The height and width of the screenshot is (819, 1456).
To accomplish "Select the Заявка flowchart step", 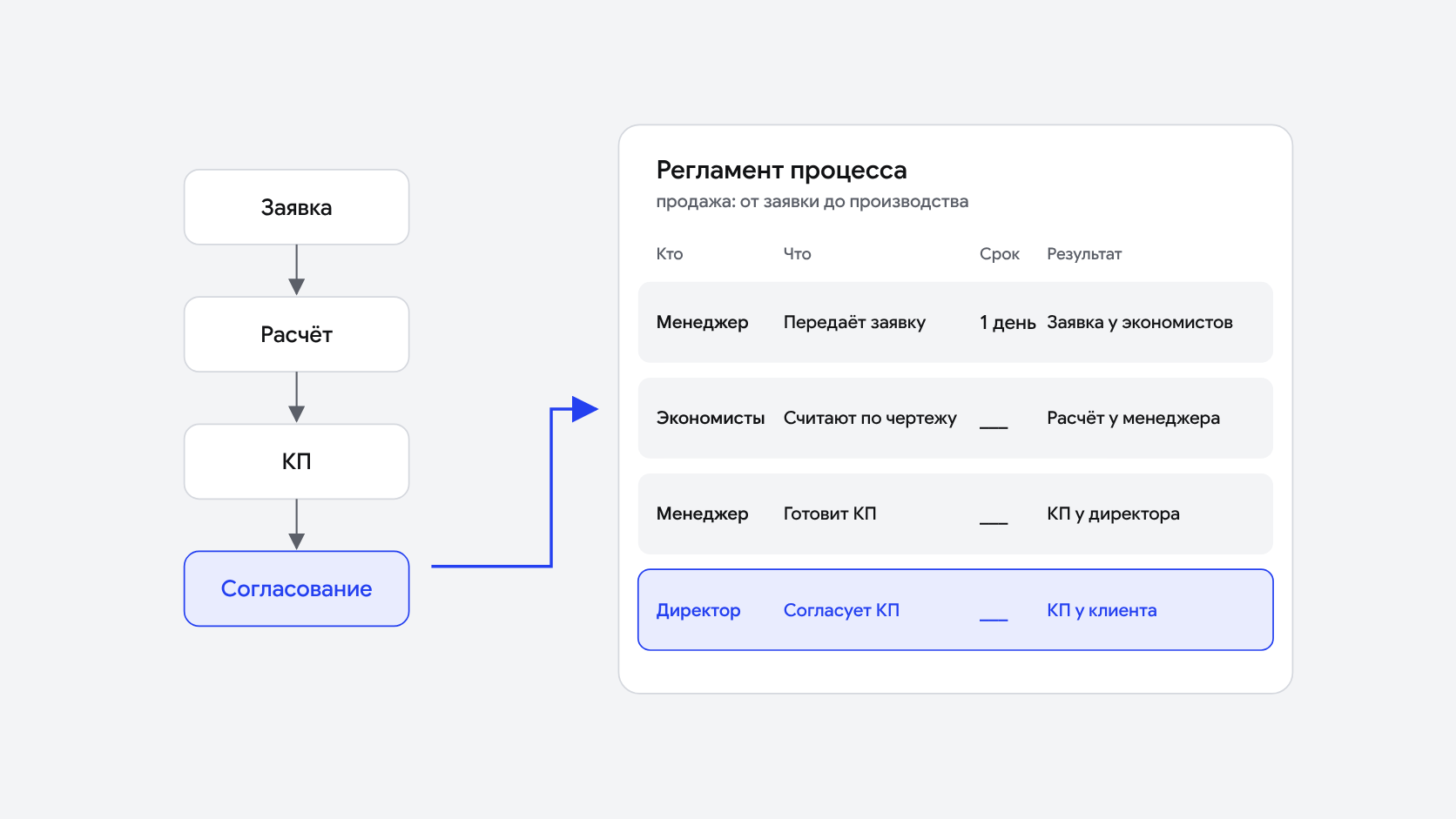I will click(x=296, y=207).
